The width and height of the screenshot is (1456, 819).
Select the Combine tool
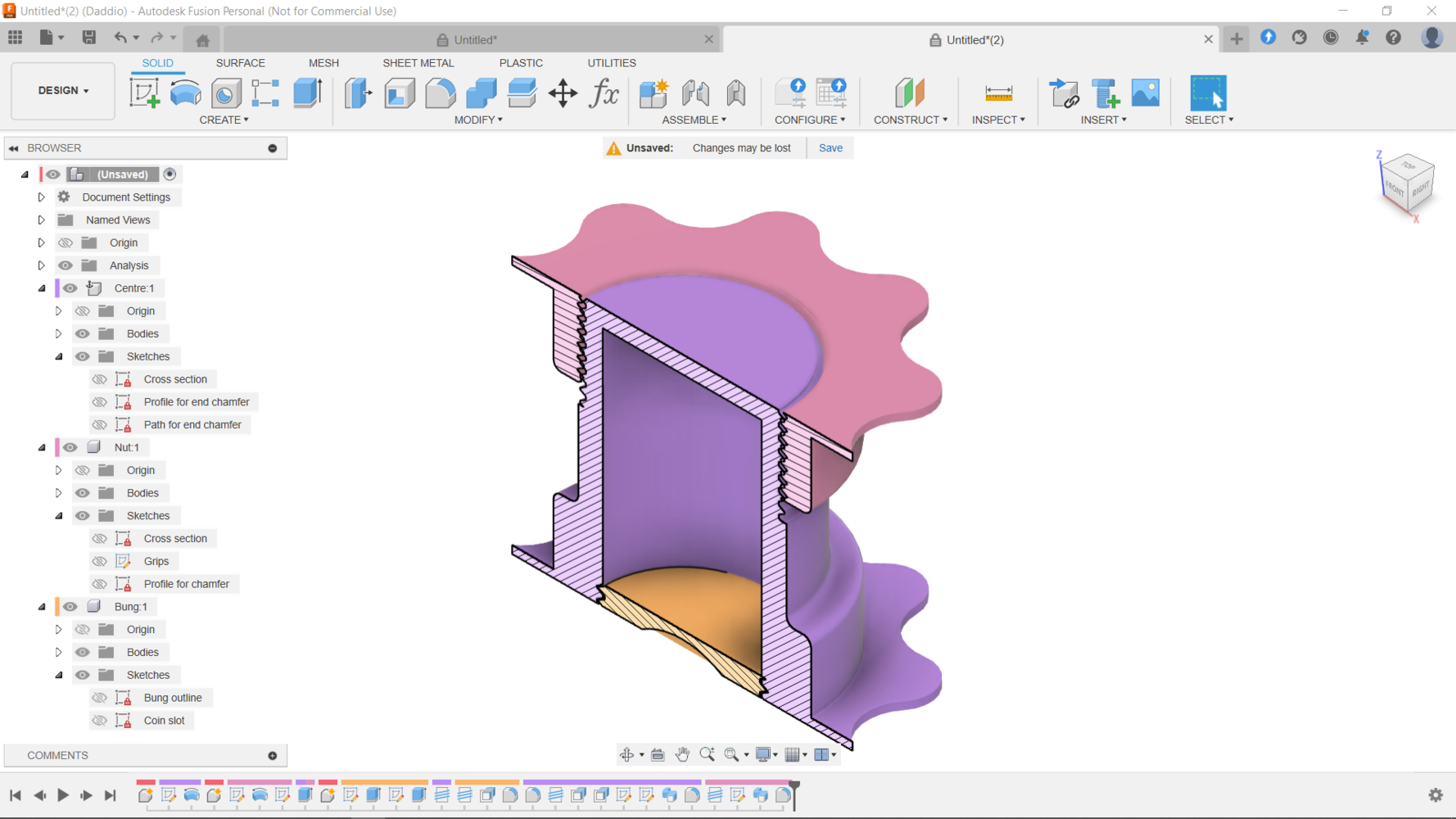coord(482,93)
